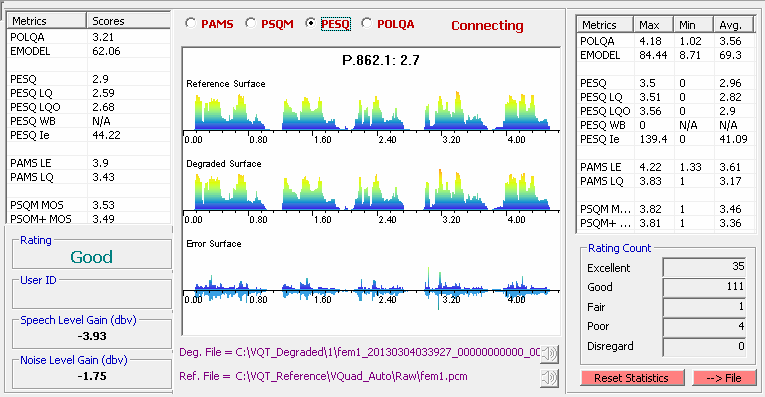Click the Reset Statistics button
Viewport: 765px width, 397px height.
pyautogui.click(x=632, y=378)
